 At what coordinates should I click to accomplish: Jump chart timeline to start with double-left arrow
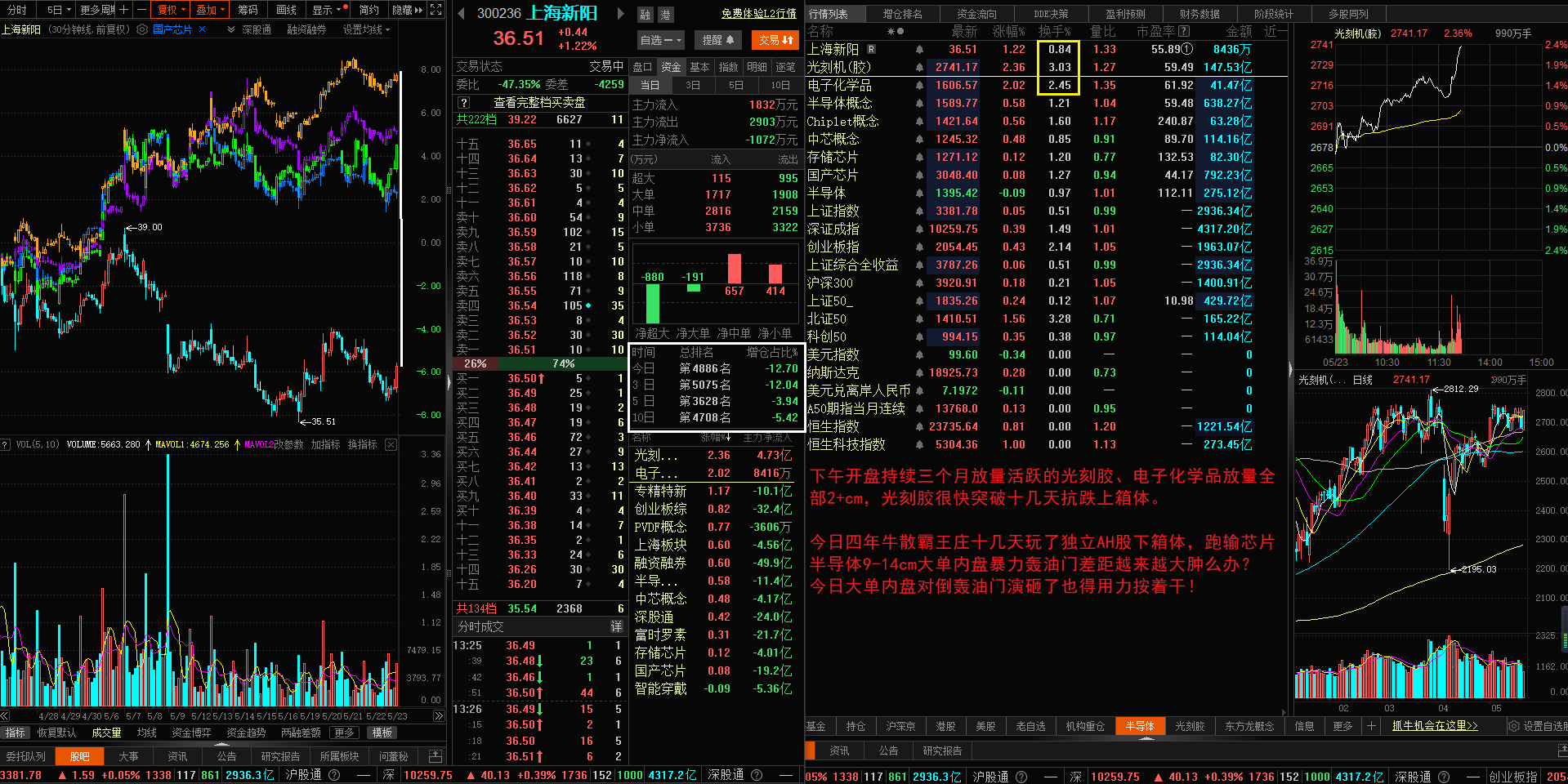5,715
